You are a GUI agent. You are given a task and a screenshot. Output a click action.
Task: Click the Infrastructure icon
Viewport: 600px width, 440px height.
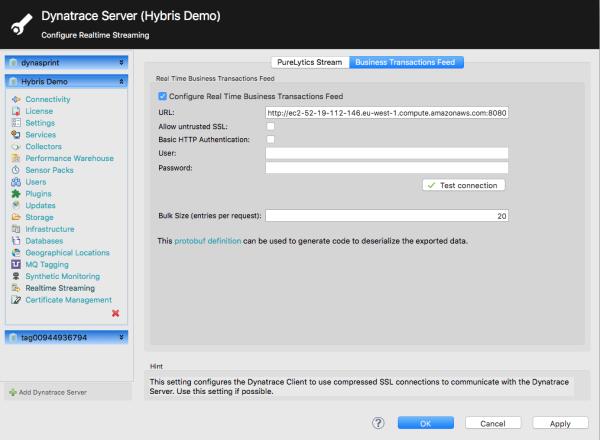click(16, 229)
